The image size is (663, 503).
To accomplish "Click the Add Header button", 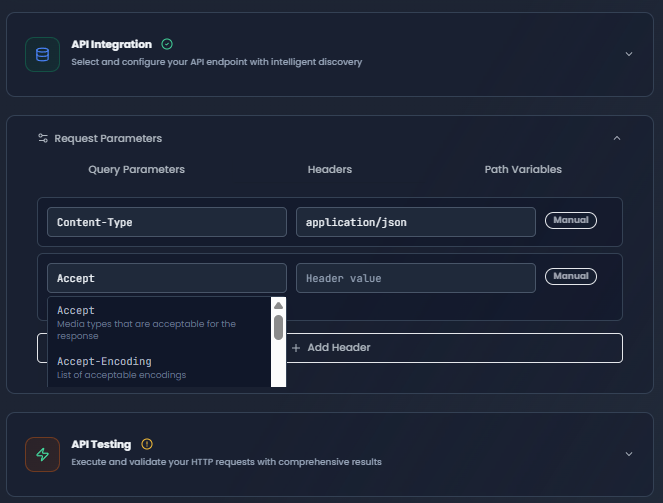I will (330, 347).
